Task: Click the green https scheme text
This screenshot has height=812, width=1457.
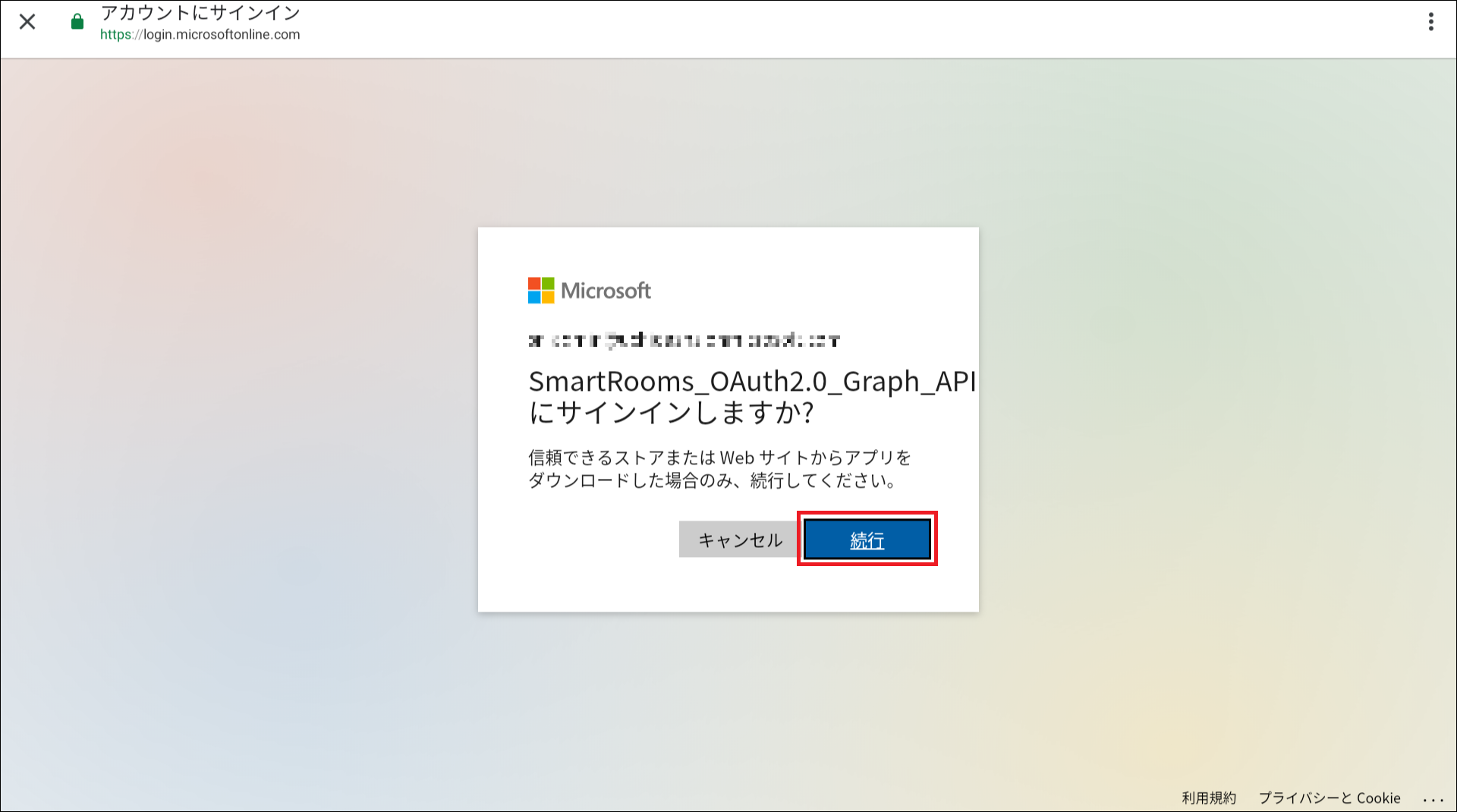Action: (x=115, y=35)
